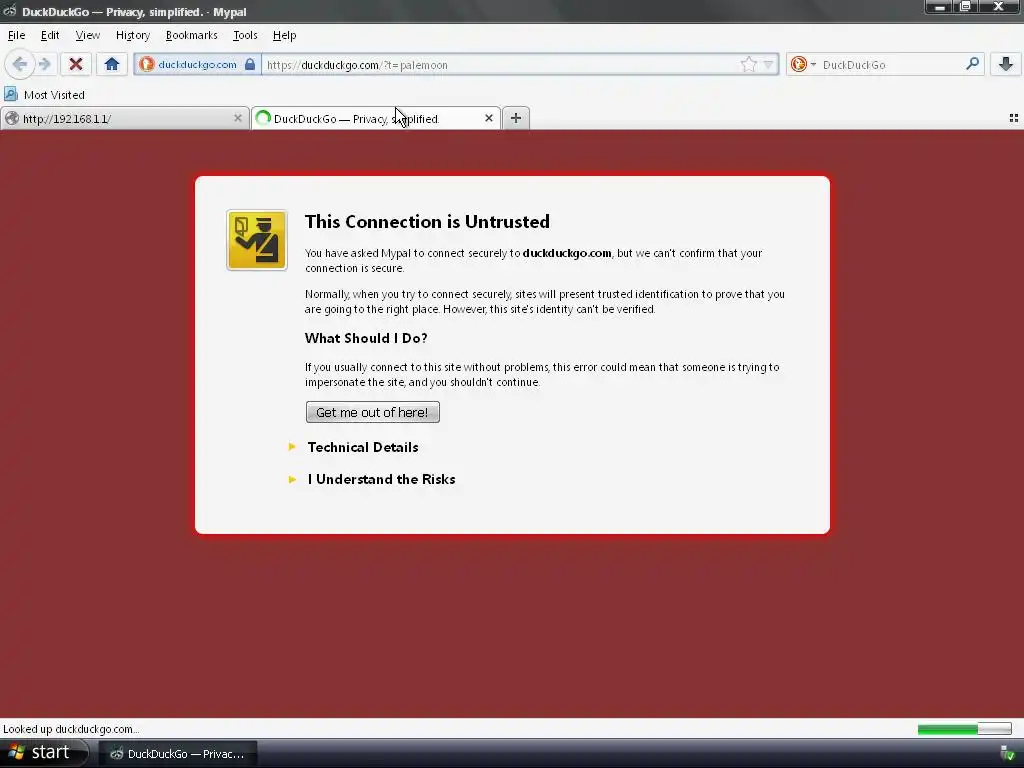The image size is (1024, 768).
Task: Open the File menu
Action: [x=16, y=35]
